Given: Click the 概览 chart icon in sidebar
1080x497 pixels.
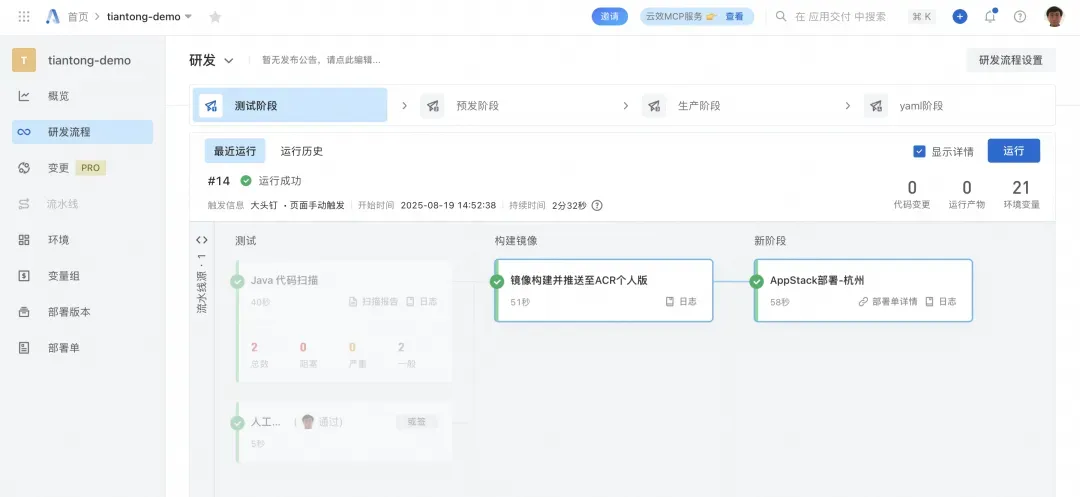Looking at the screenshot, I should (x=24, y=96).
